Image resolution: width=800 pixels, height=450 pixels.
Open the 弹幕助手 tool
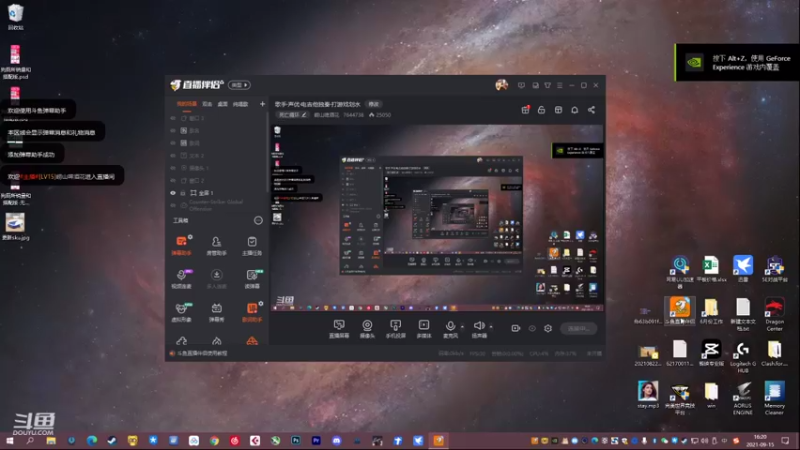pos(181,245)
